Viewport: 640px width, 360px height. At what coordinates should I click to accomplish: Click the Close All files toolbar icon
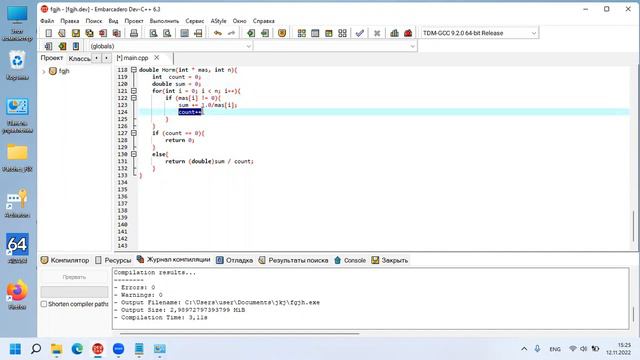[x=116, y=33]
